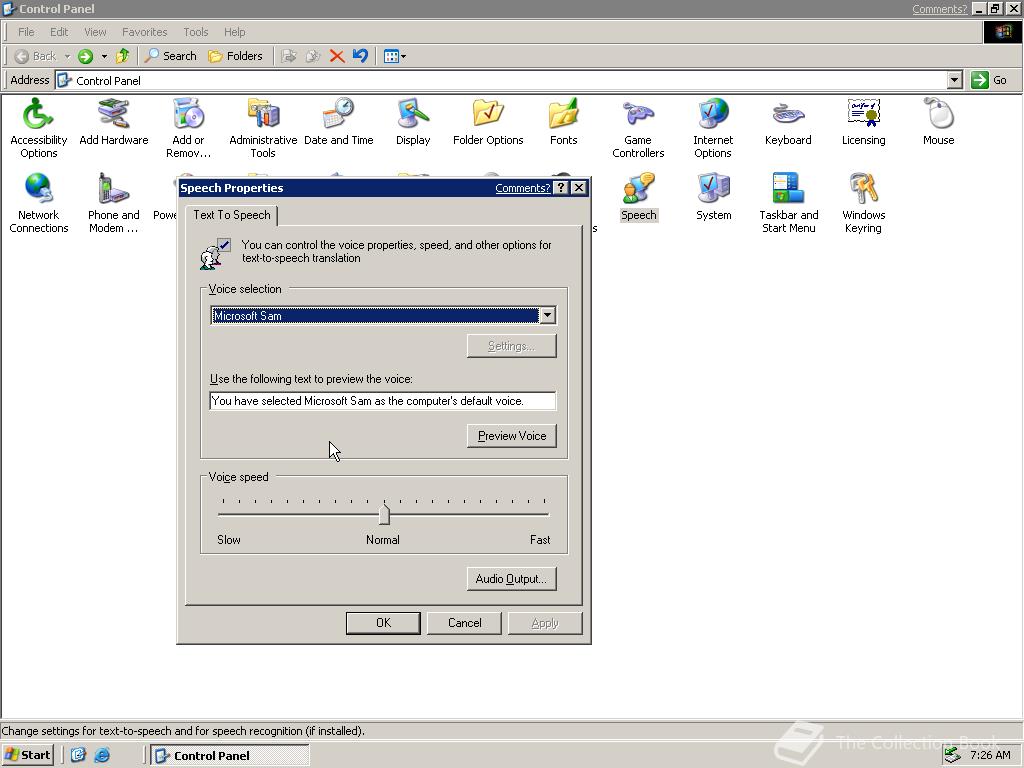This screenshot has height=768, width=1024.
Task: Click the Up folder toolbar icon
Action: point(122,56)
